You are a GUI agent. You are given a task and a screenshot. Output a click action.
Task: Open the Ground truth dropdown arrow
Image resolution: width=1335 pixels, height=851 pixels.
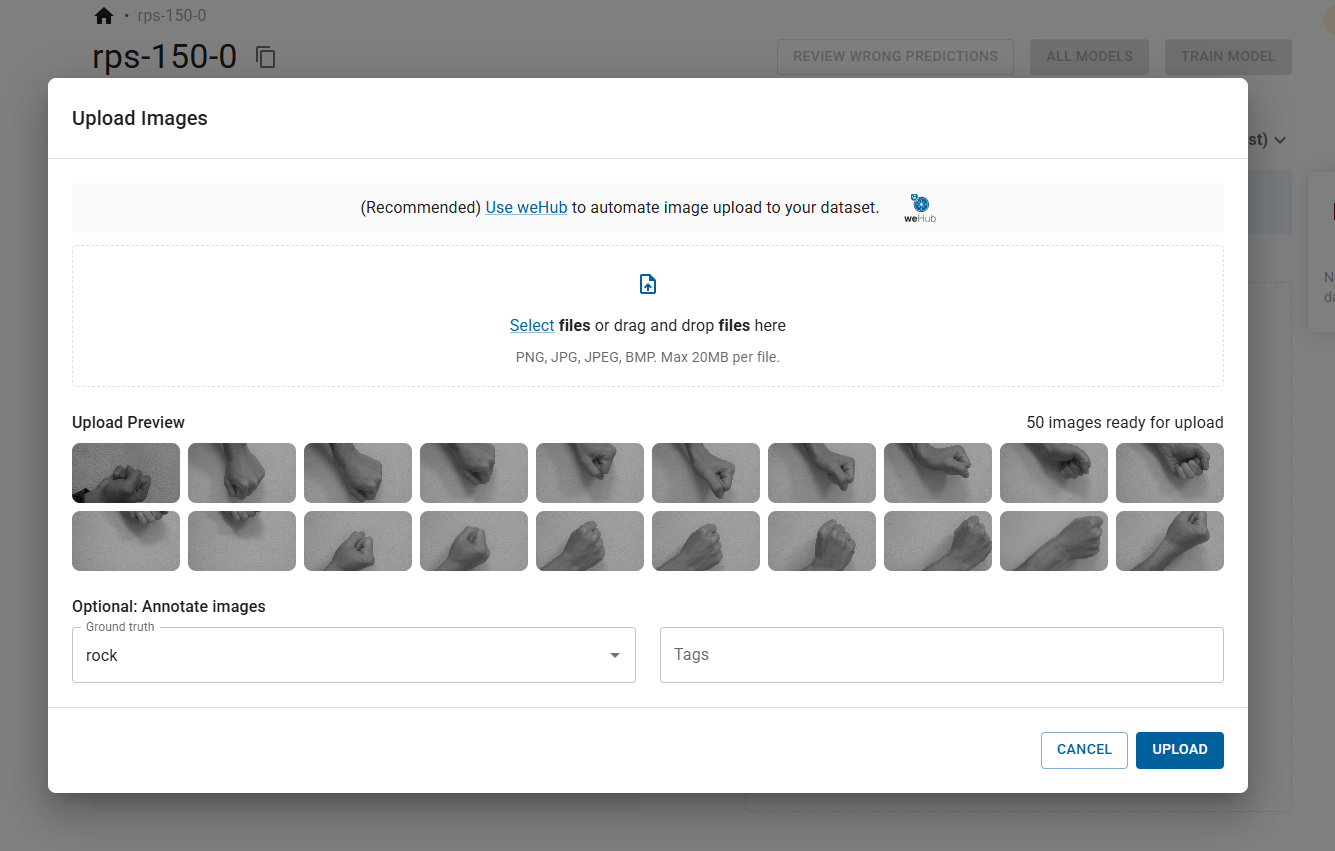614,656
